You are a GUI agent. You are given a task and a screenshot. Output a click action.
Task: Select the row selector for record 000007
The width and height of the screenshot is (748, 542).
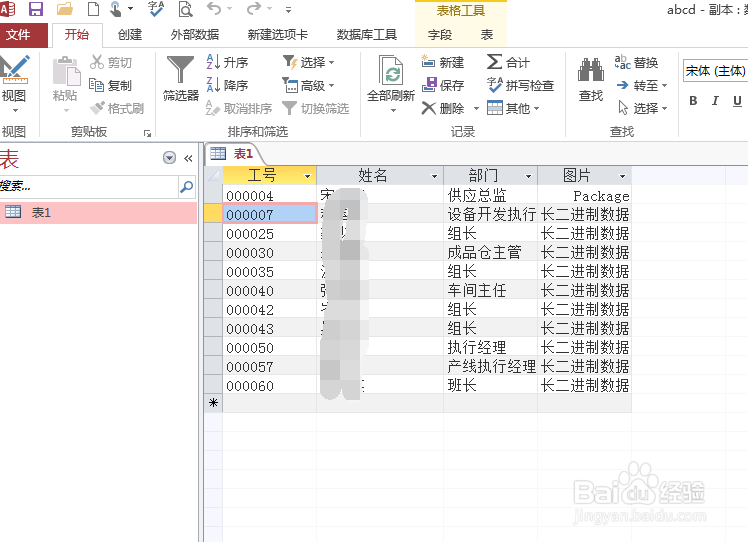tap(213, 214)
